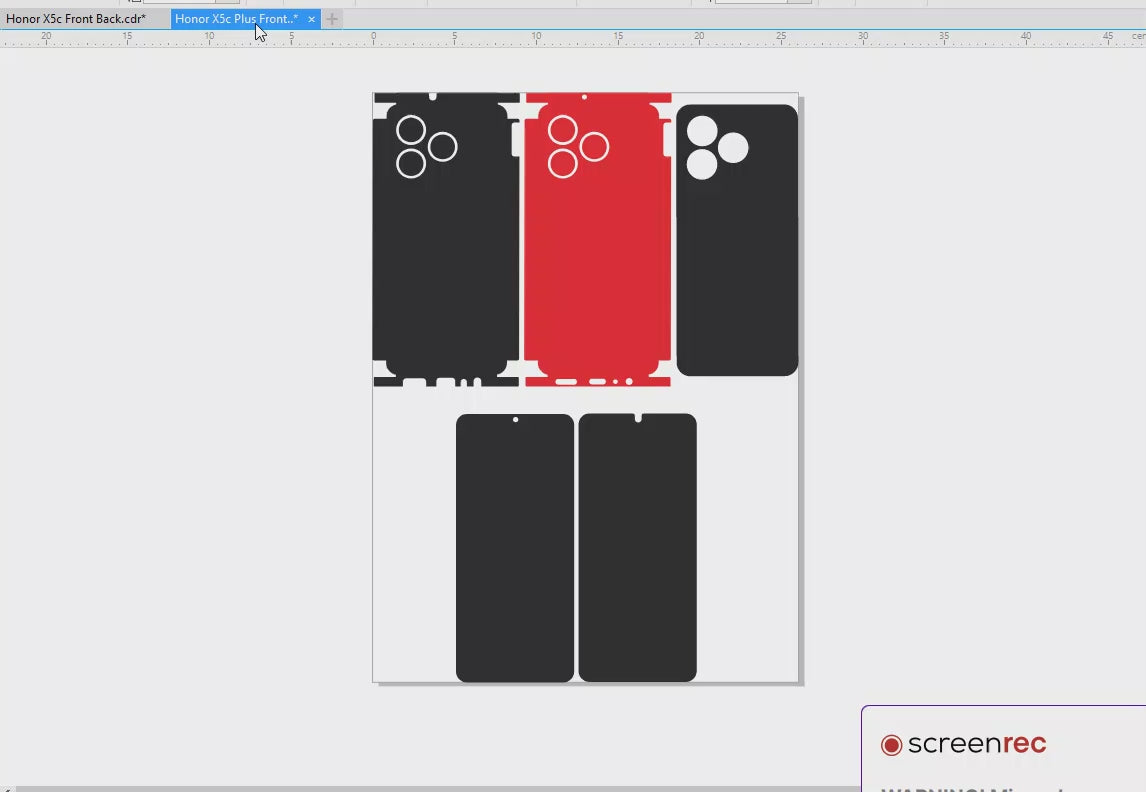The image size is (1146, 792).
Task: Select the Honor X5c Plus Front document tab
Action: coord(236,19)
